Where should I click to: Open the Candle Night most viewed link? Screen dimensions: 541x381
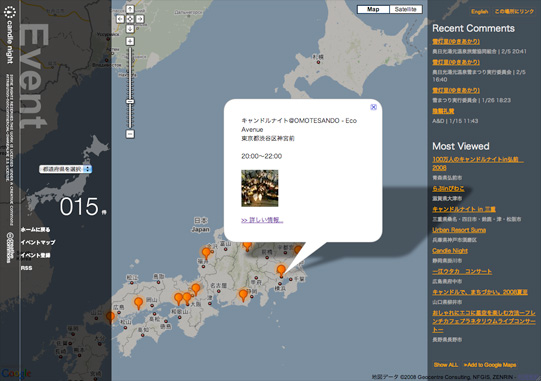point(450,251)
